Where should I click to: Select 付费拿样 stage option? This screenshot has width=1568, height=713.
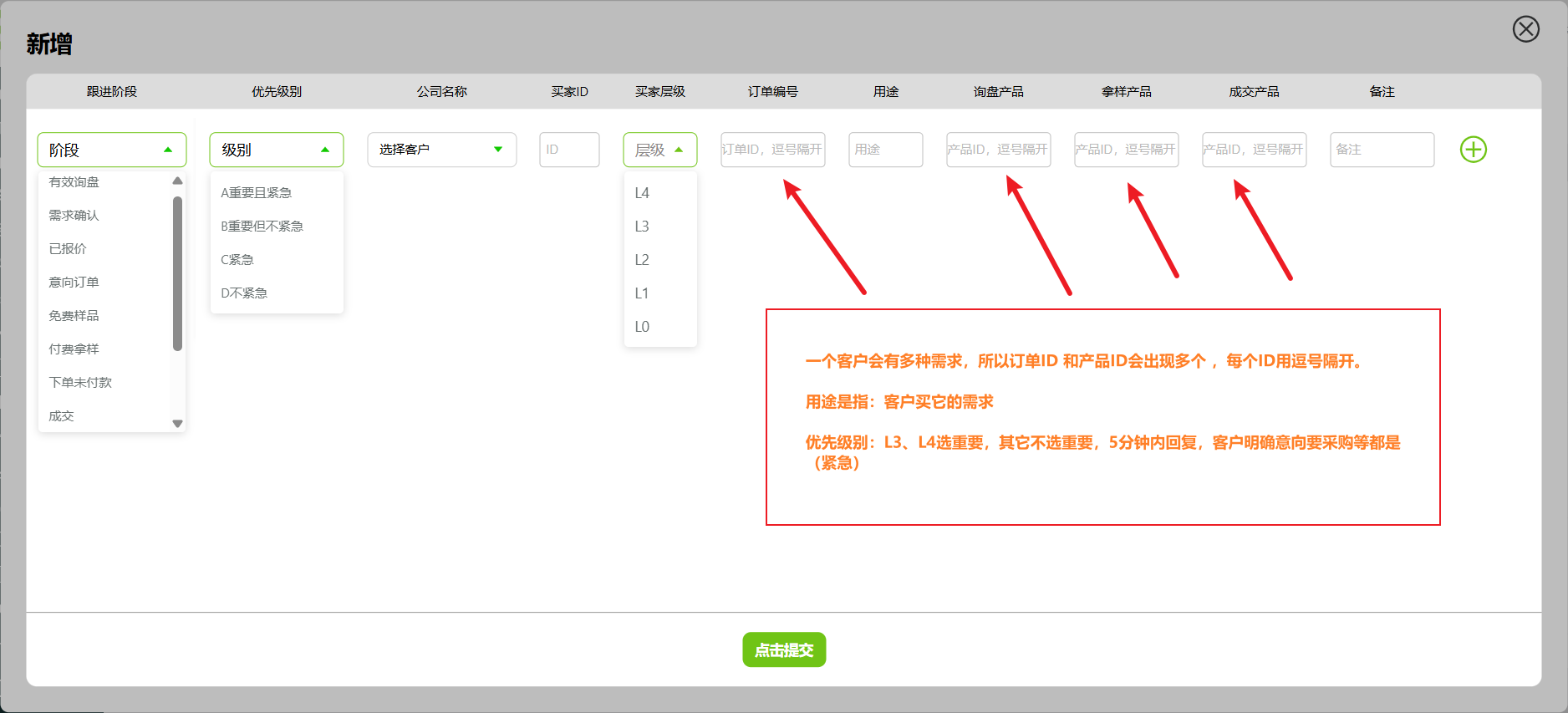pos(74,349)
